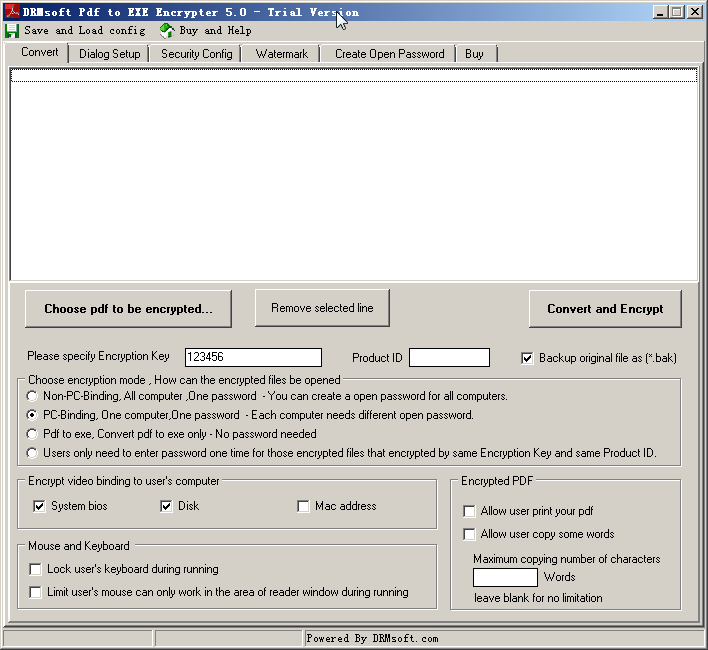Click Remove selected line button

(322, 308)
